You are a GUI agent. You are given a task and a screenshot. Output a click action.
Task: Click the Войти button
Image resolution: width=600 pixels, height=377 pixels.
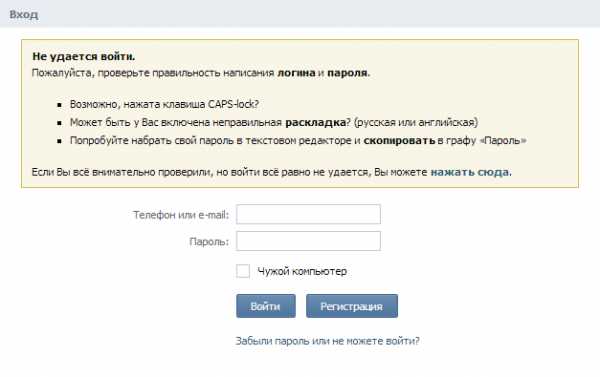(x=266, y=306)
